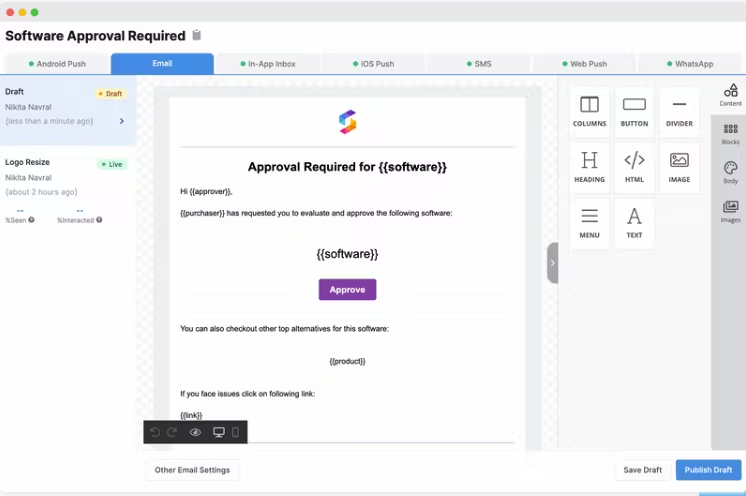Select the HTML content block
746x496 pixels.
point(634,167)
